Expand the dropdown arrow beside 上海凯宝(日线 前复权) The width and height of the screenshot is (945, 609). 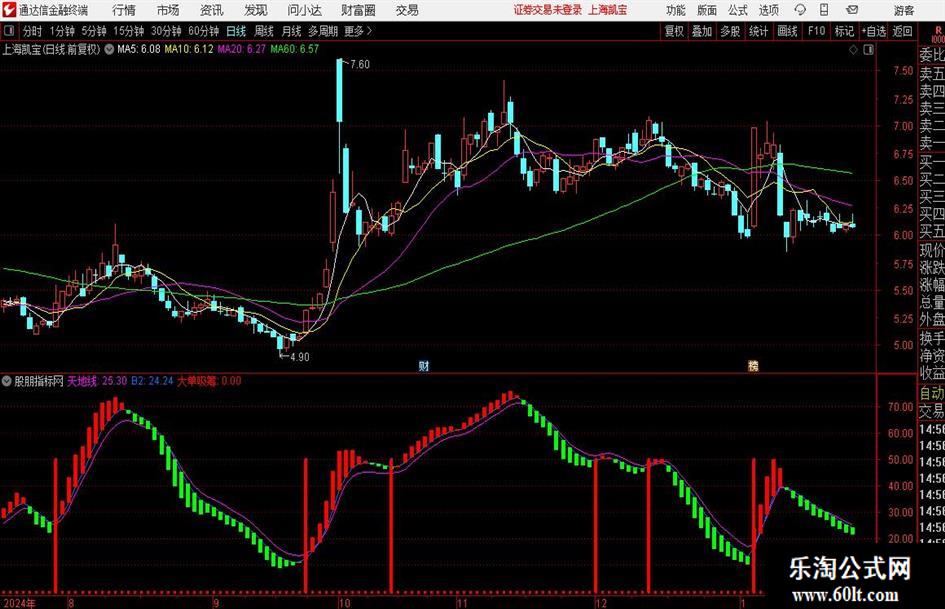[109, 49]
